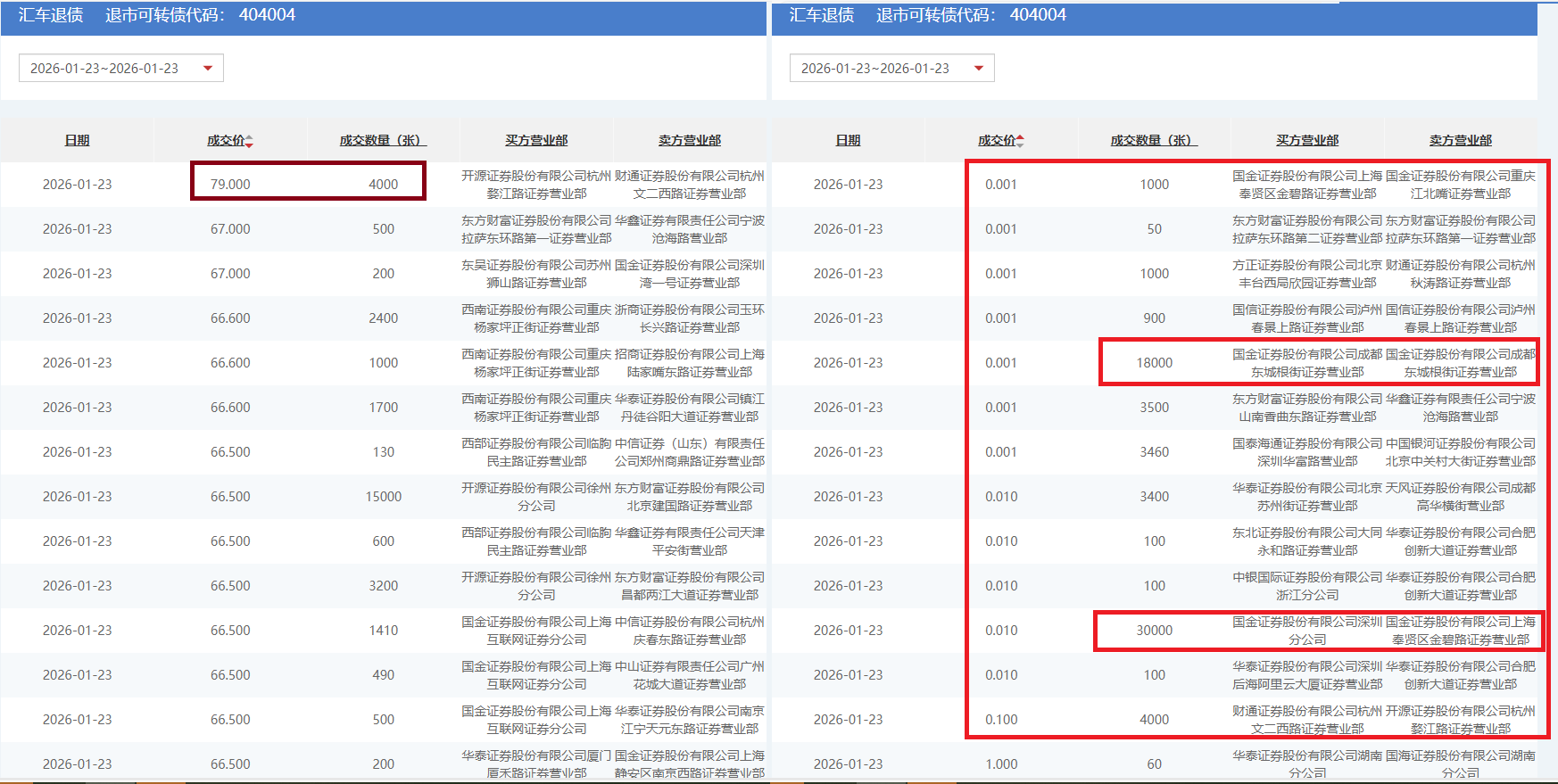This screenshot has width=1558, height=784.
Task: Open right panel date range dropdown arrow
Action: pos(979,69)
